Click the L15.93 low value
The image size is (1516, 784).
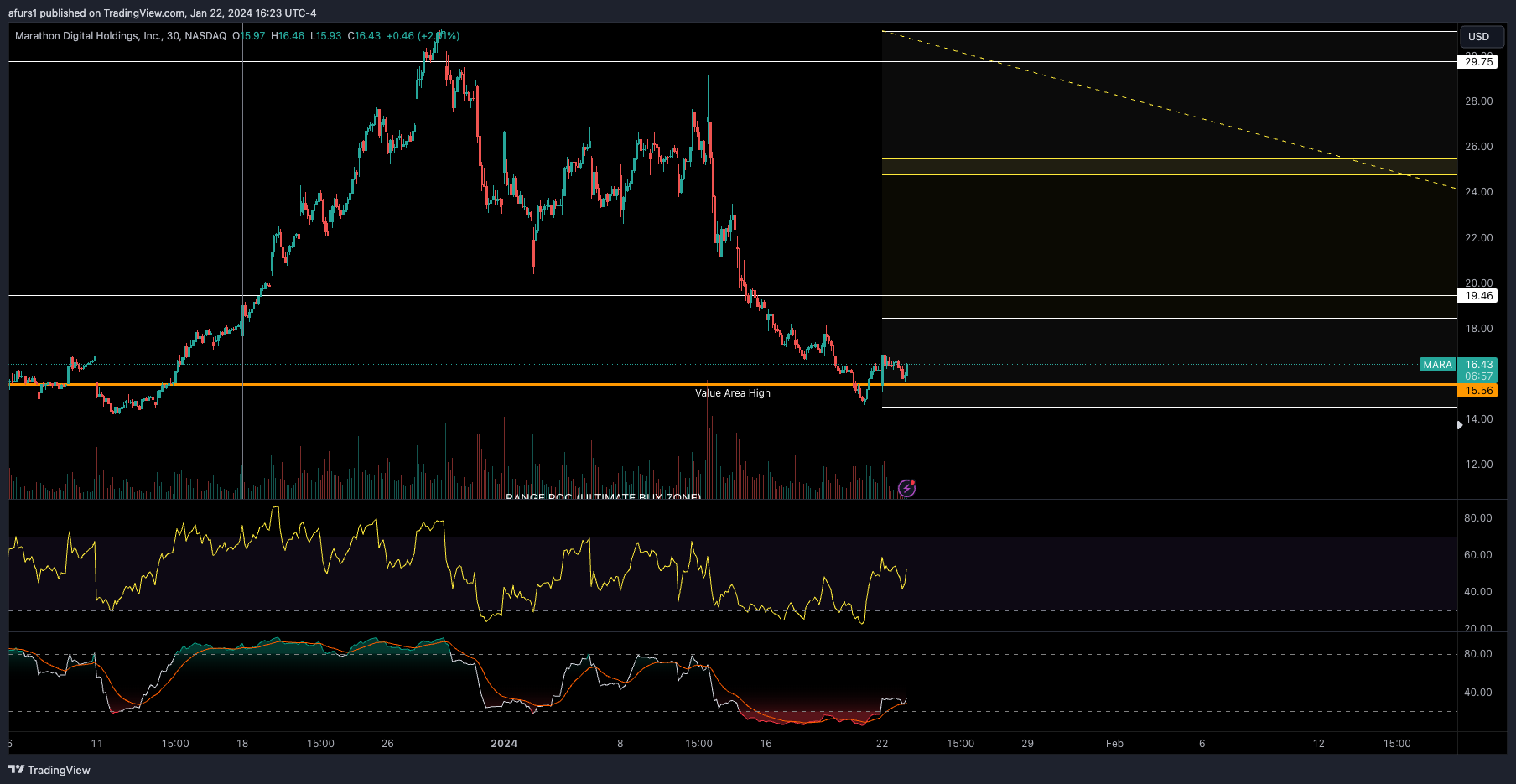click(325, 36)
